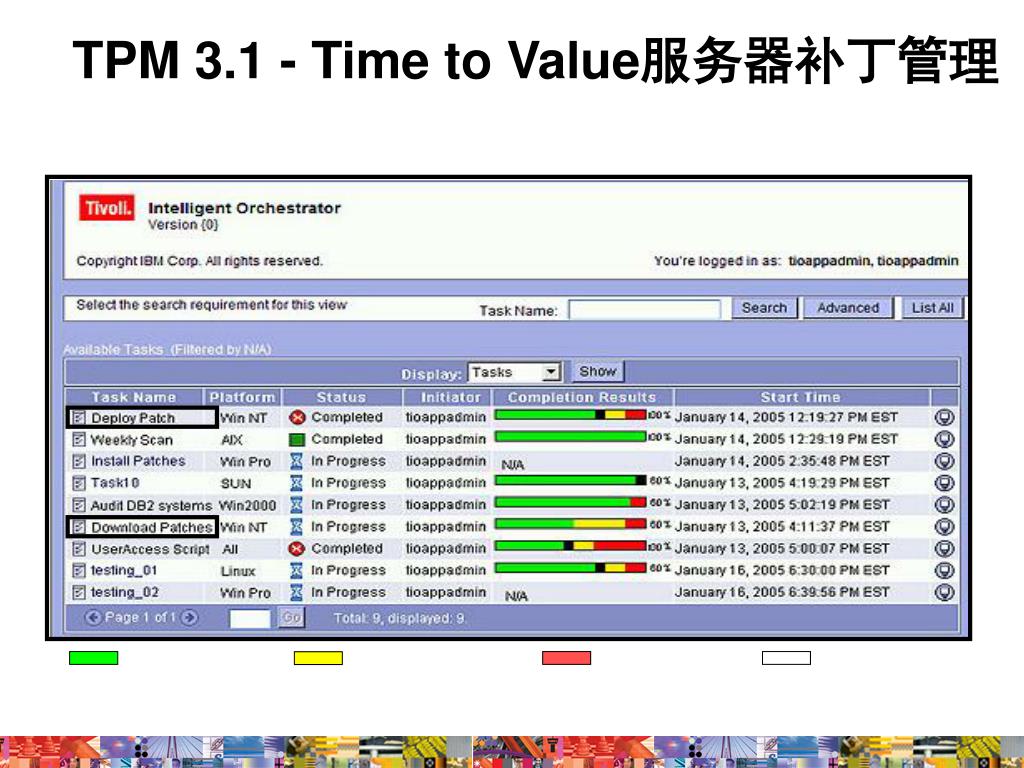The height and width of the screenshot is (768, 1024).
Task: Open the Display Tasks dropdown
Action: pyautogui.click(x=515, y=372)
